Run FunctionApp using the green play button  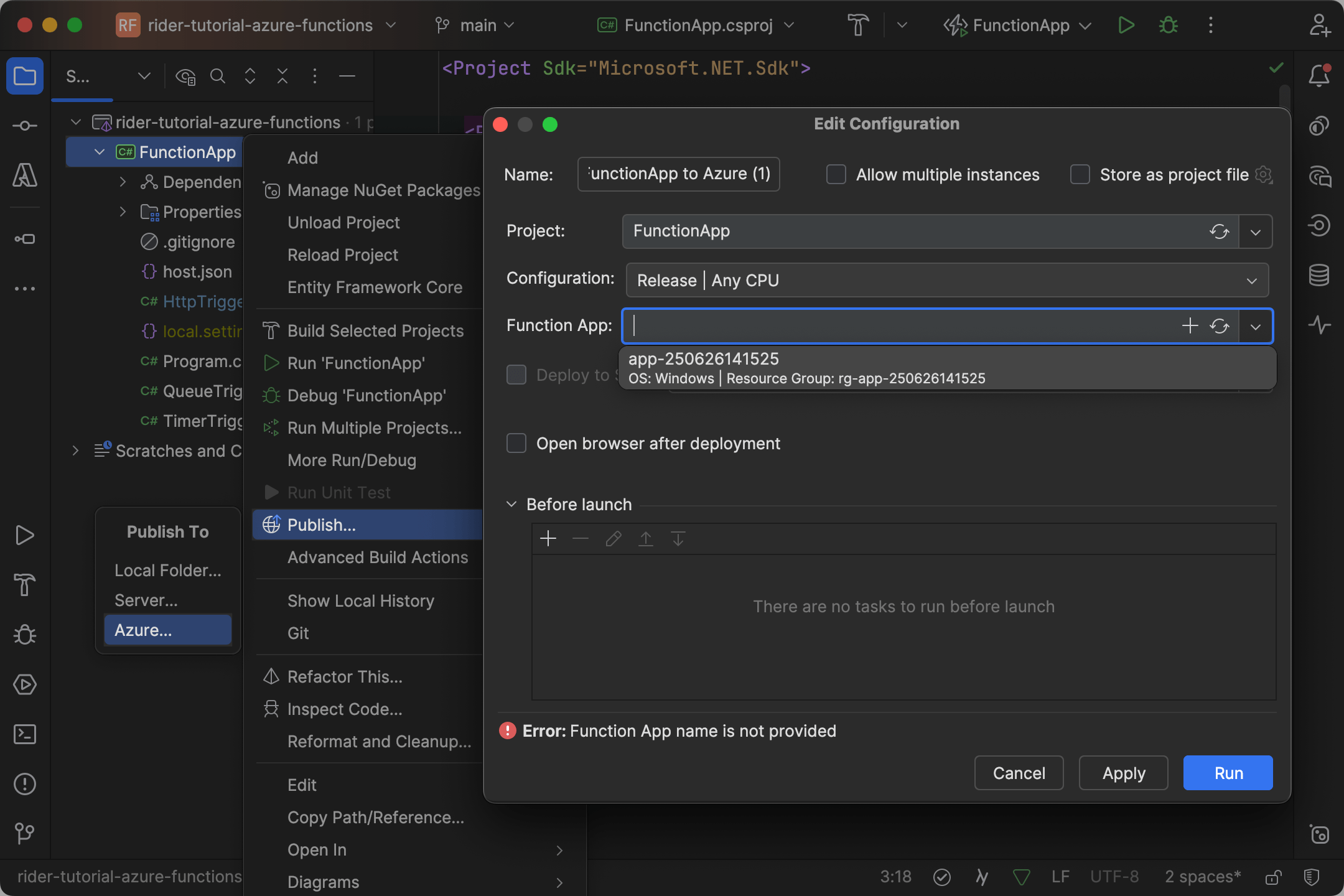point(1126,26)
